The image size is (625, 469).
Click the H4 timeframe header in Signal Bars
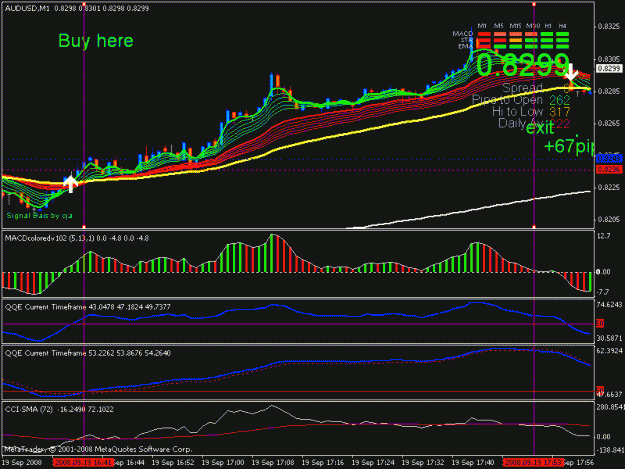point(562,26)
